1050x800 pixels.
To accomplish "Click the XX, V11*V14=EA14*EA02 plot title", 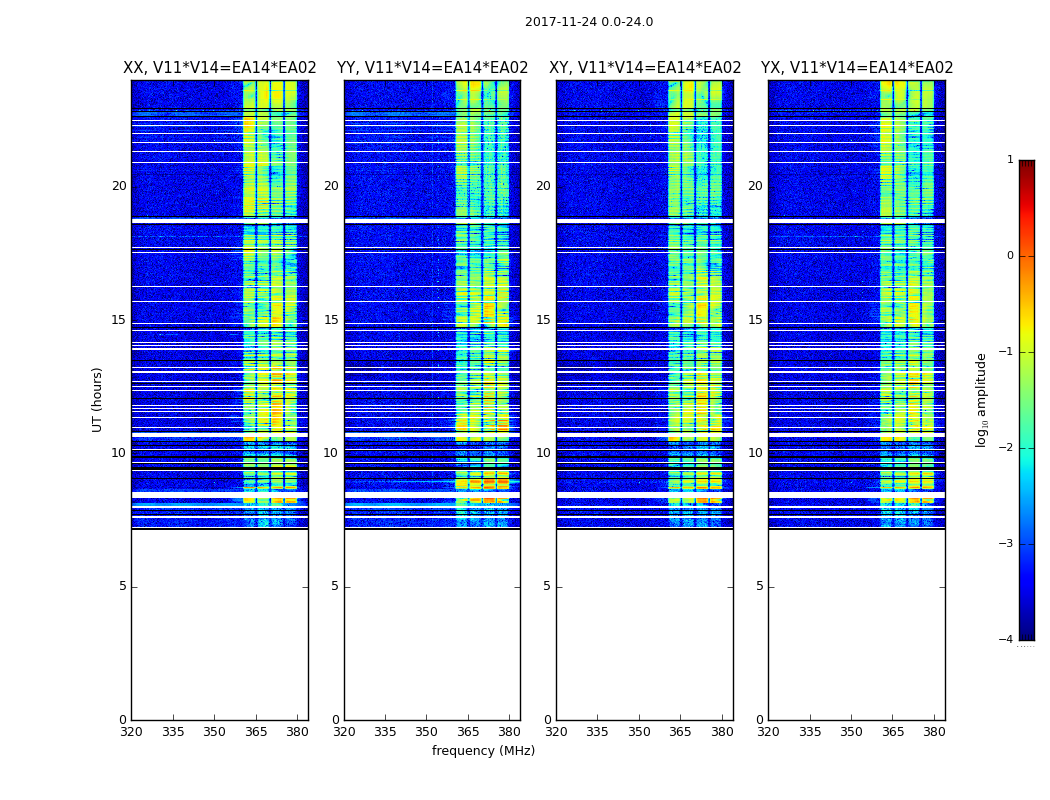I will 220,68.
